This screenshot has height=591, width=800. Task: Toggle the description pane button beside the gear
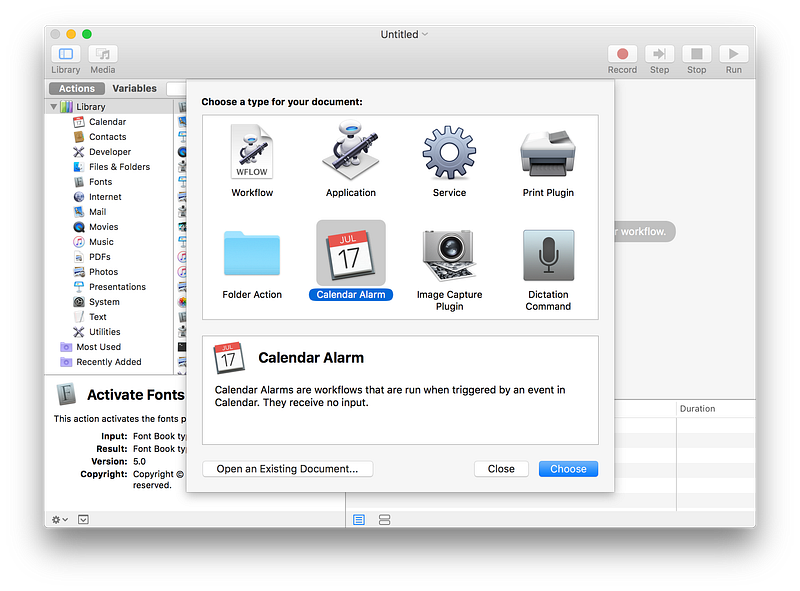[83, 520]
